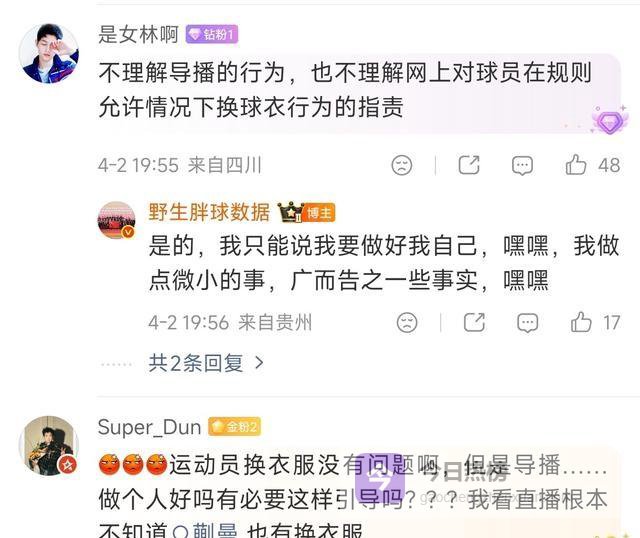640x538 pixels.
Task: Open Super_Dun's profile via username
Action: tap(149, 427)
